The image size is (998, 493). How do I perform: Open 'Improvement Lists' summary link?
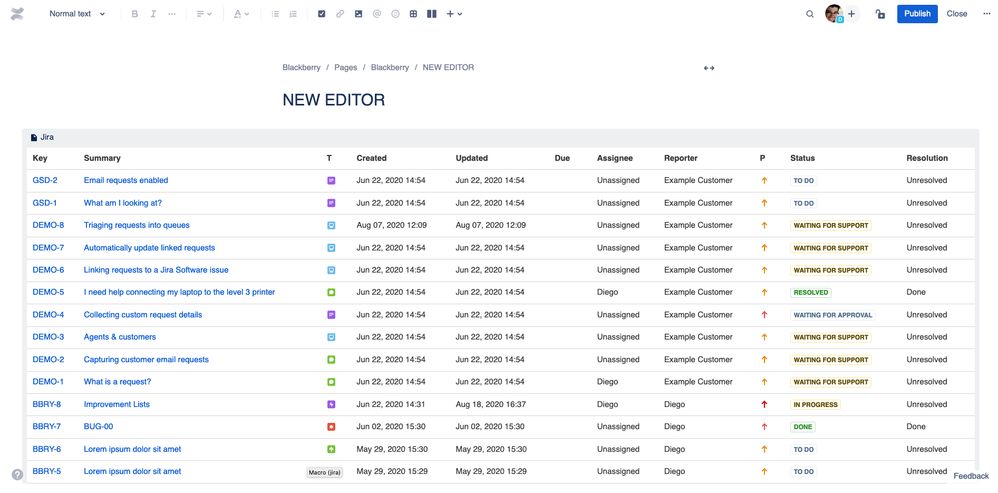click(x=117, y=405)
